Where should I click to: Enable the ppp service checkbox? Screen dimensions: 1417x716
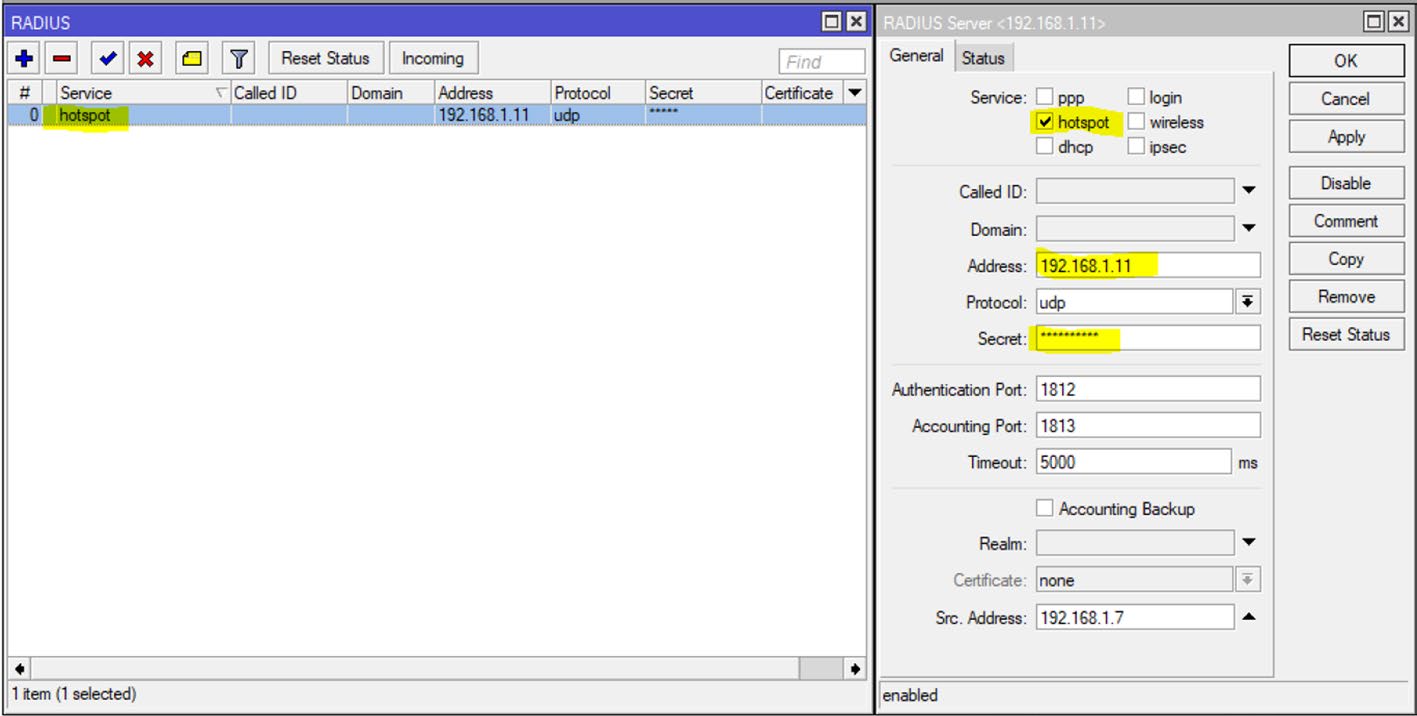point(1045,97)
